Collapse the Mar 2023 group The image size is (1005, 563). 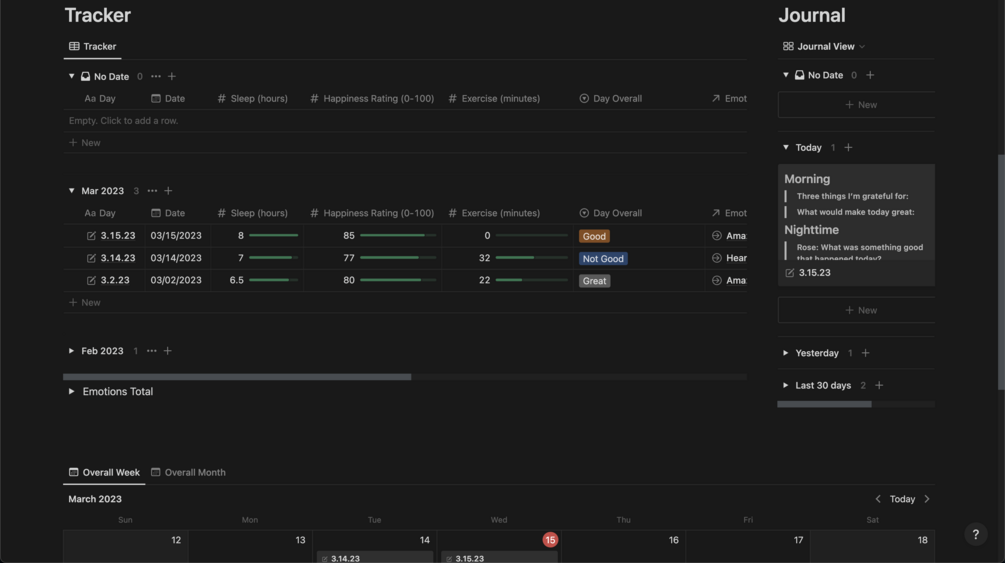[71, 191]
